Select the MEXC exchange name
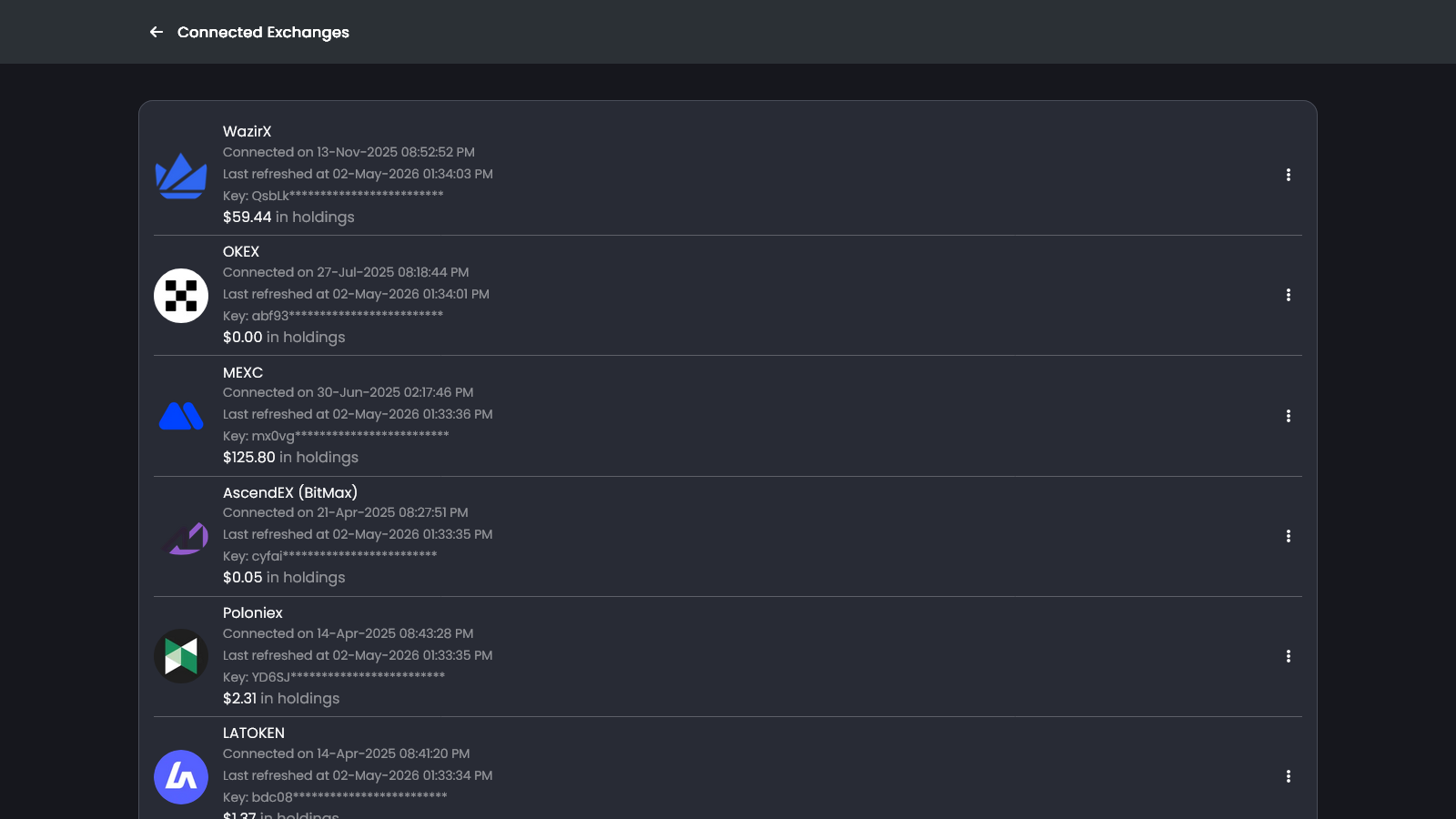Image resolution: width=1456 pixels, height=819 pixels. [243, 372]
